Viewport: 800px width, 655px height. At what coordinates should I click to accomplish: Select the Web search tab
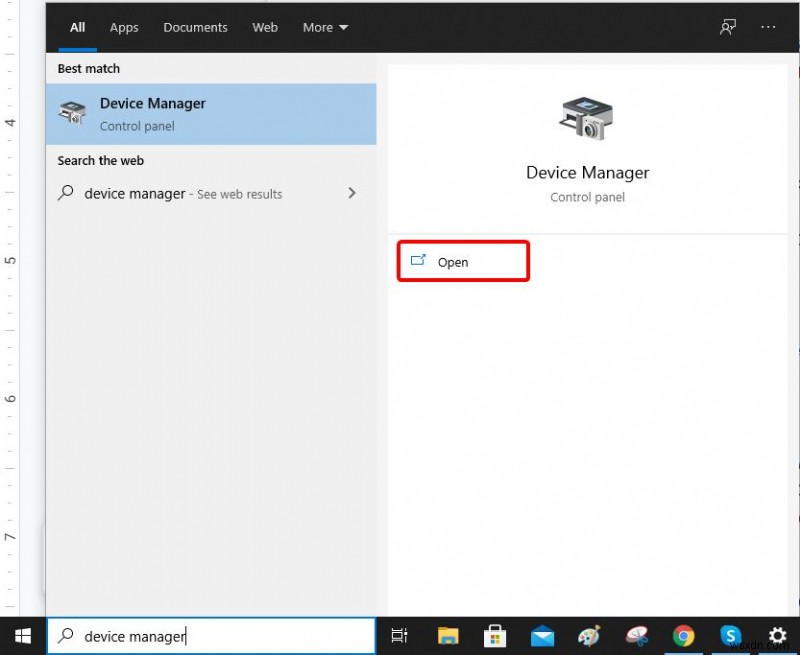pos(265,27)
